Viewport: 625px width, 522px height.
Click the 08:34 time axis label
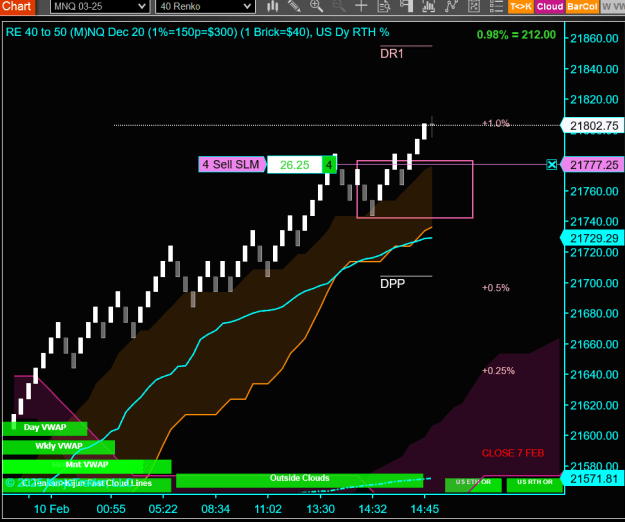click(x=216, y=509)
